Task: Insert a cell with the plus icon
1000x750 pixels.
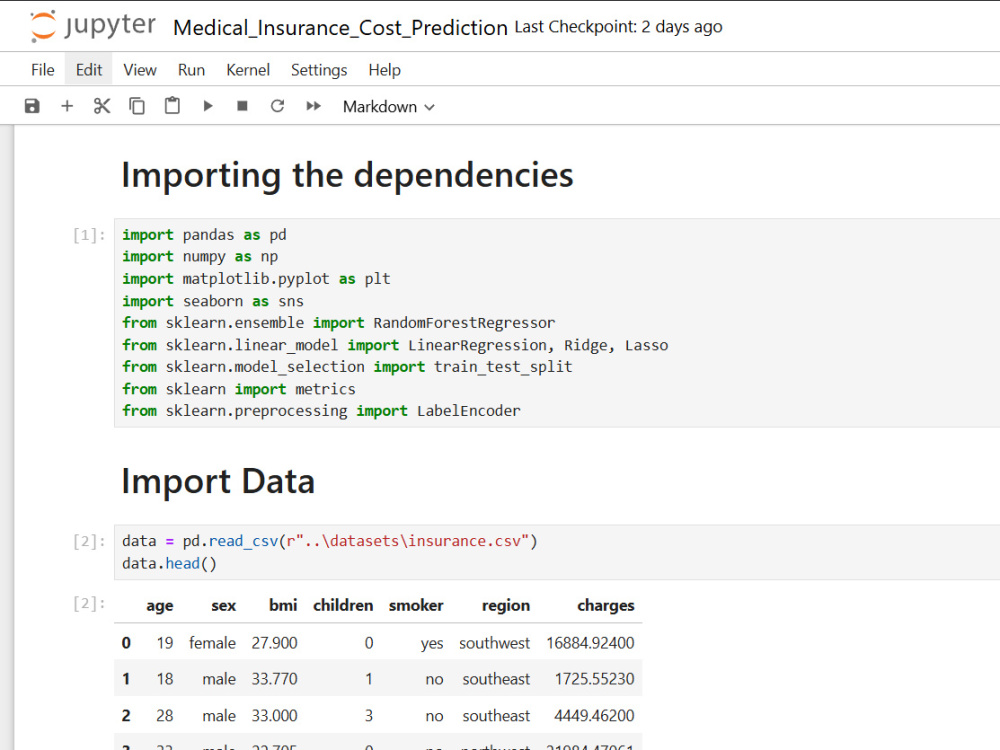Action: [67, 106]
